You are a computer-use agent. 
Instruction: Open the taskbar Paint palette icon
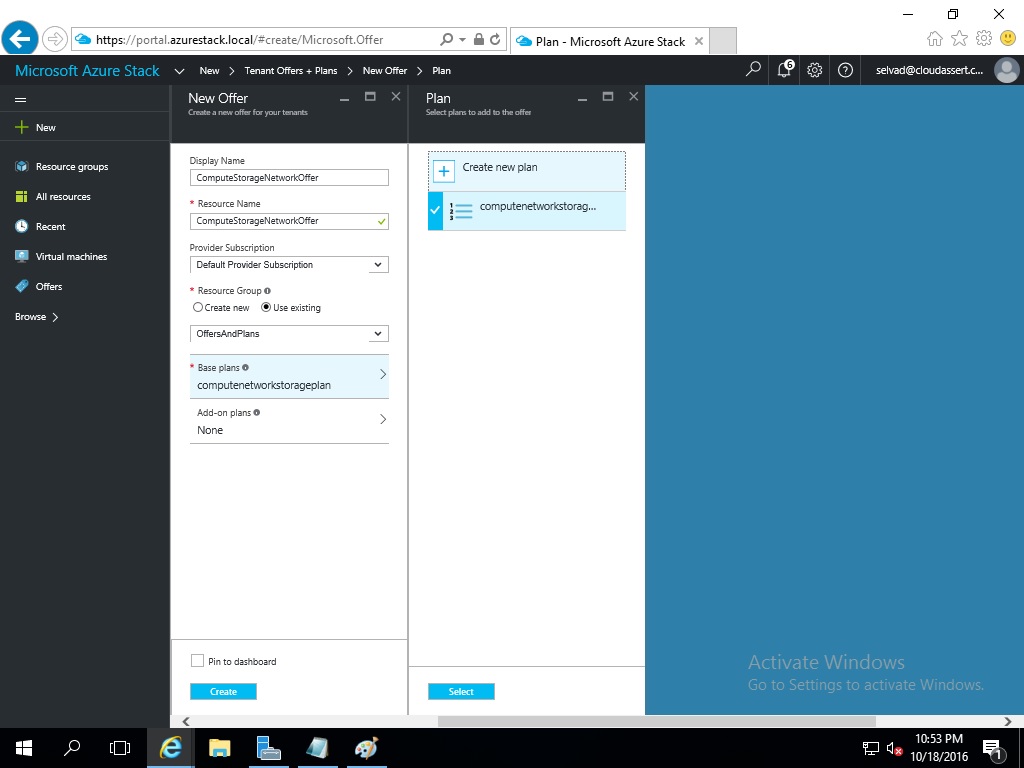point(366,748)
